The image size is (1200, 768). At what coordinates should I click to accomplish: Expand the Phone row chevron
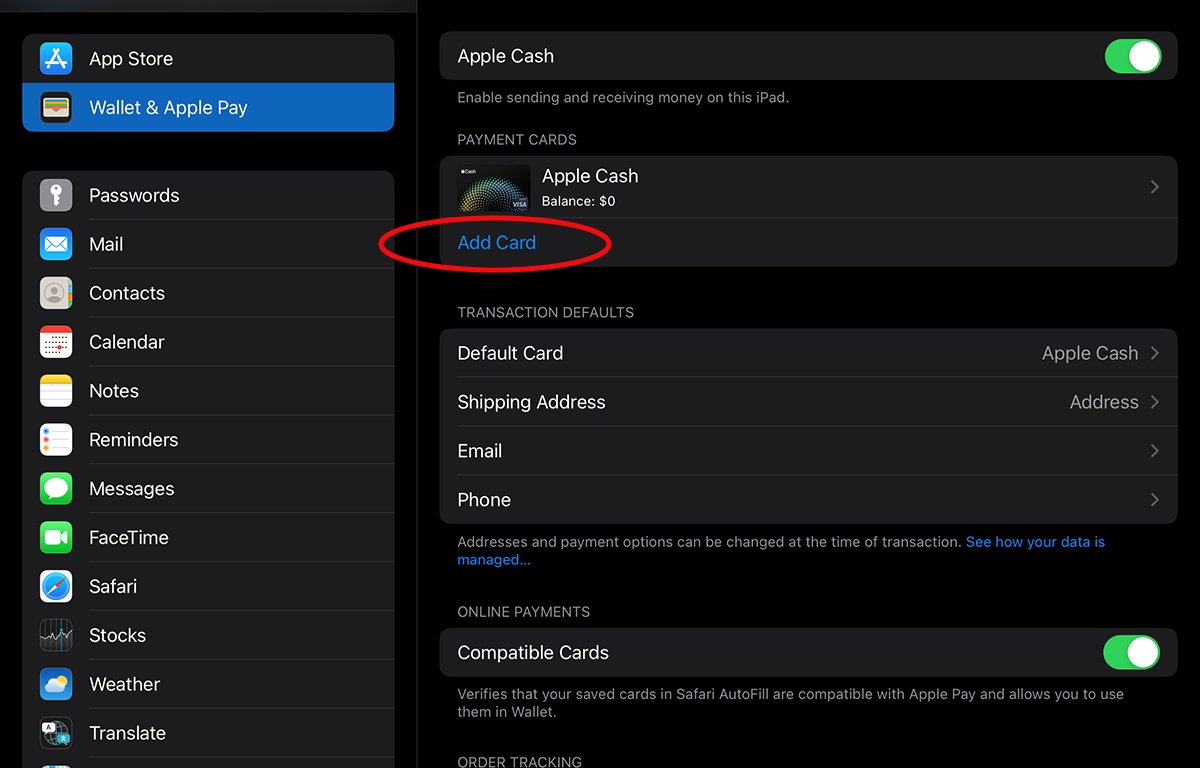pos(1155,500)
